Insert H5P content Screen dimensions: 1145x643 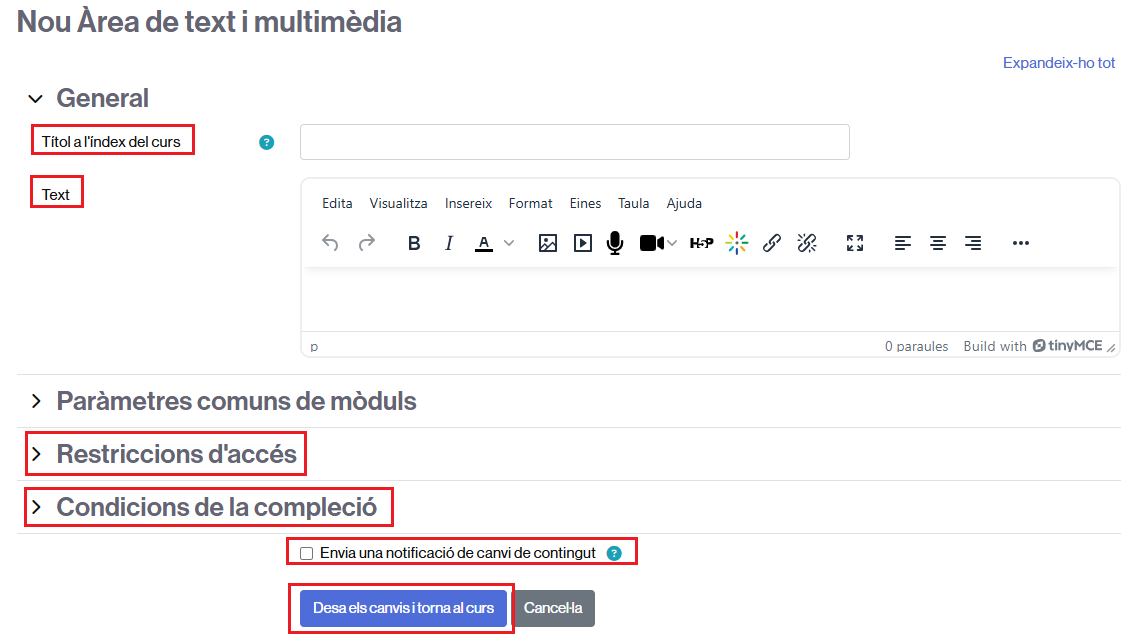[x=702, y=243]
